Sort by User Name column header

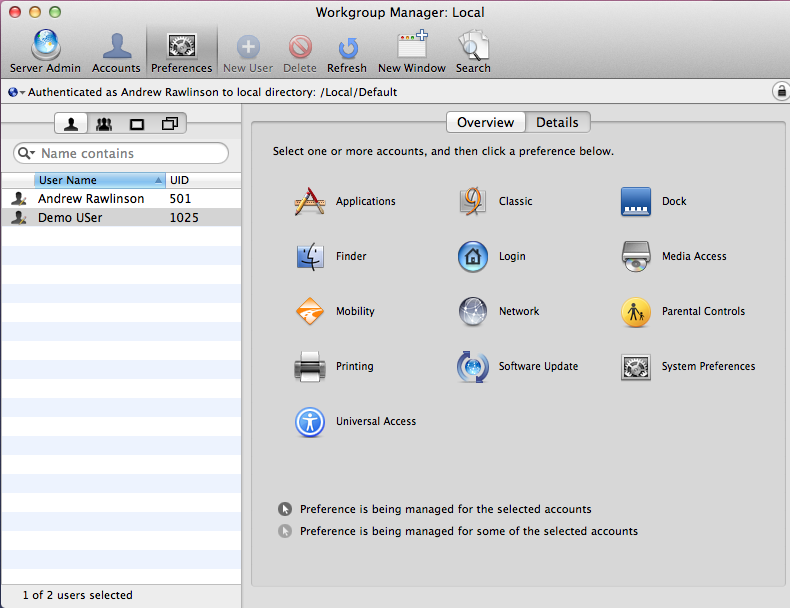(100, 180)
